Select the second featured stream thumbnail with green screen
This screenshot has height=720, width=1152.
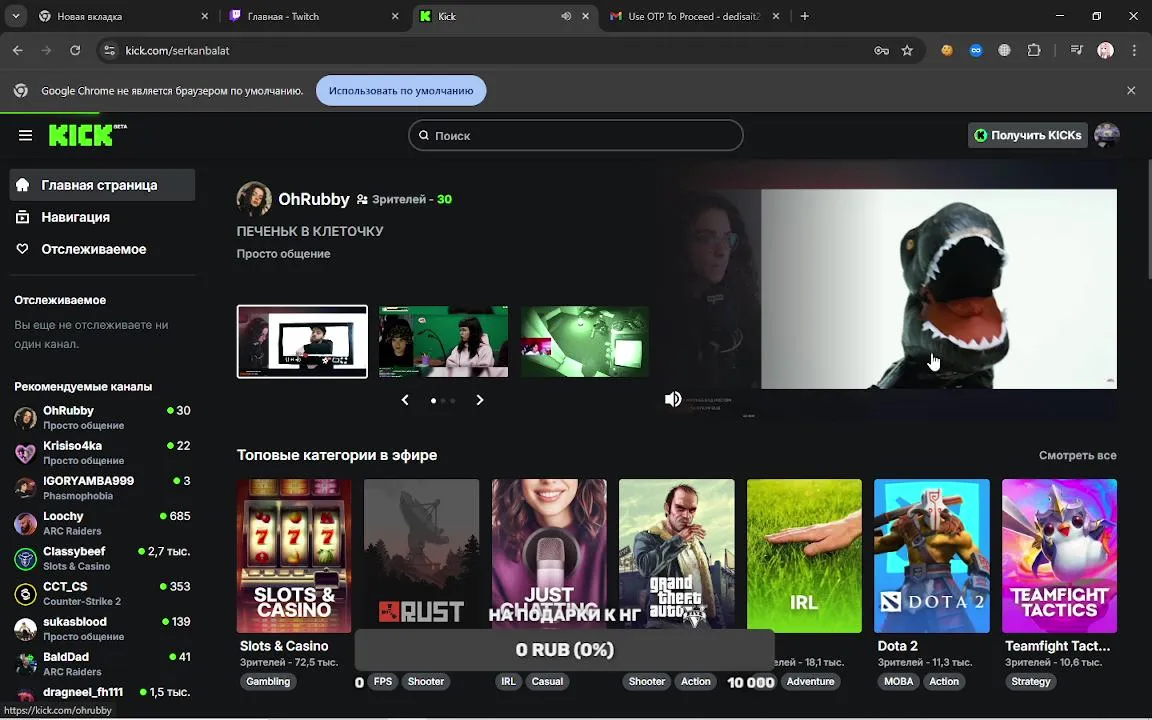[443, 342]
